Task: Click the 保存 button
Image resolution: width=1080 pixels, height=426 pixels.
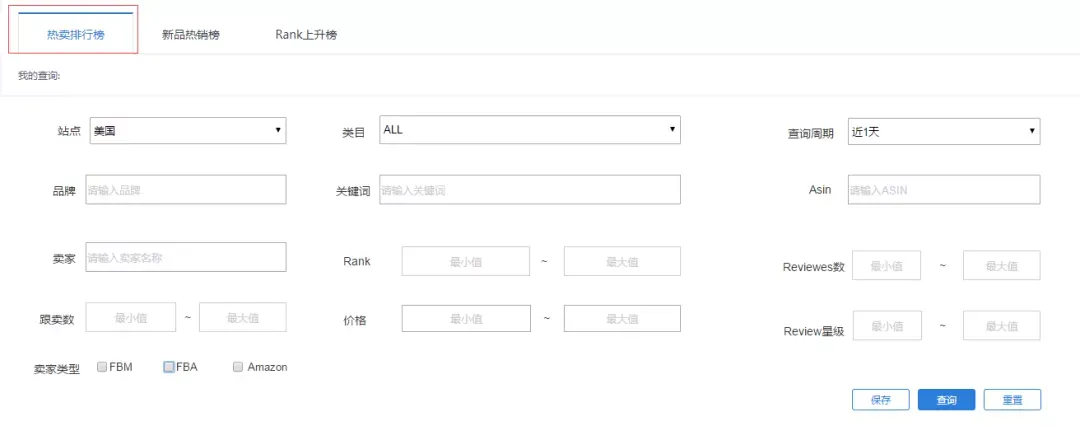Action: (x=880, y=400)
